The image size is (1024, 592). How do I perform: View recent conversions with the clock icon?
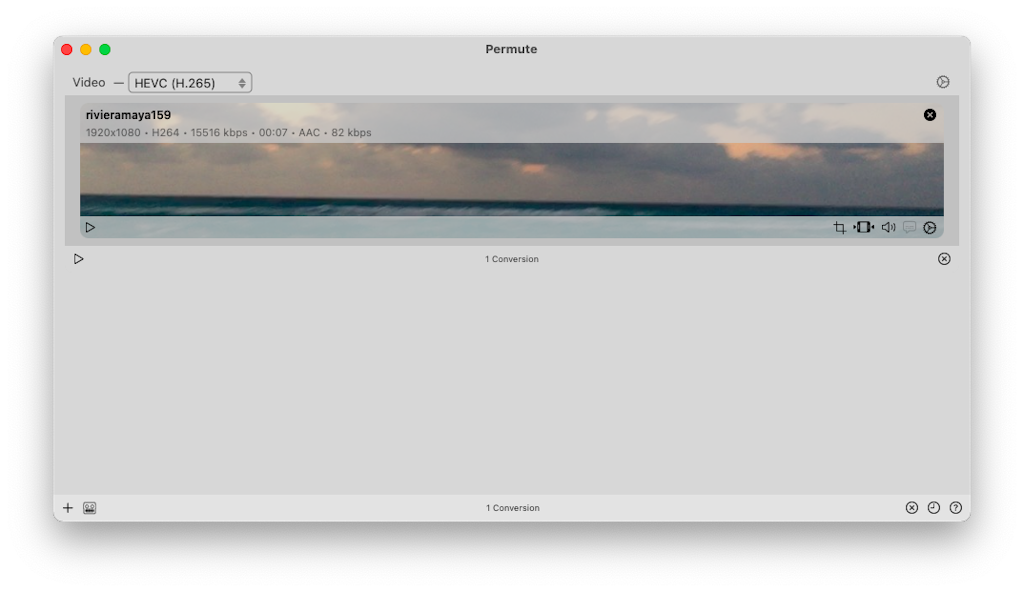click(933, 507)
